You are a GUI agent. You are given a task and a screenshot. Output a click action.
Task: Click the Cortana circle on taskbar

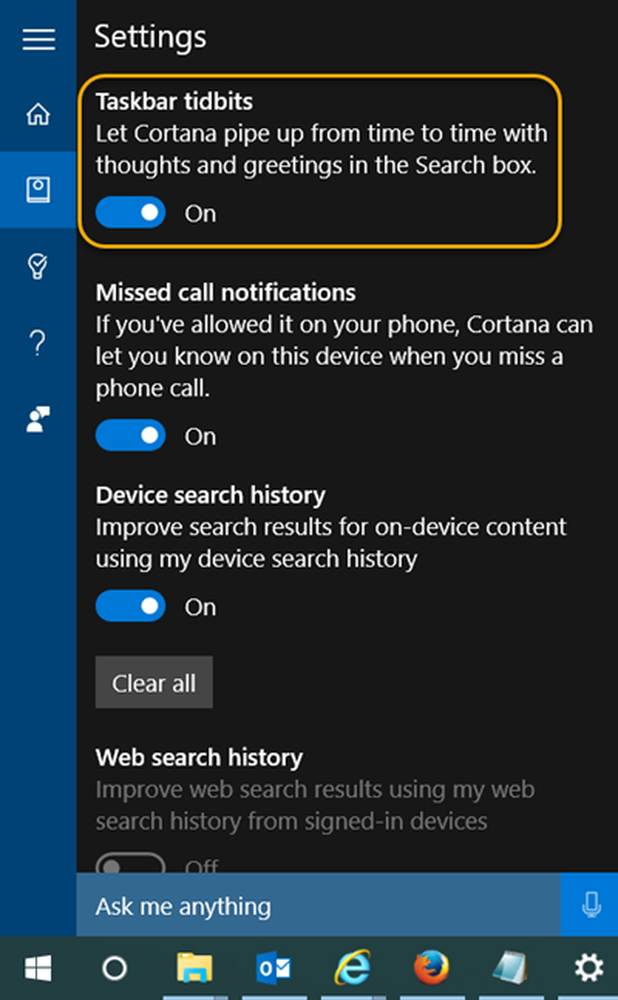tap(115, 968)
